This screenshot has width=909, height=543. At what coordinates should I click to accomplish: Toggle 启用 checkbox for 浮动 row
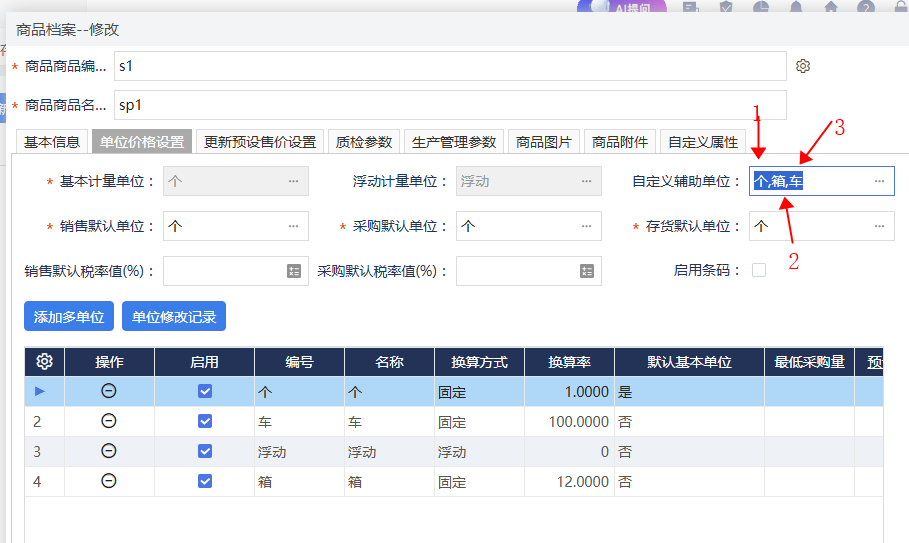click(205, 451)
